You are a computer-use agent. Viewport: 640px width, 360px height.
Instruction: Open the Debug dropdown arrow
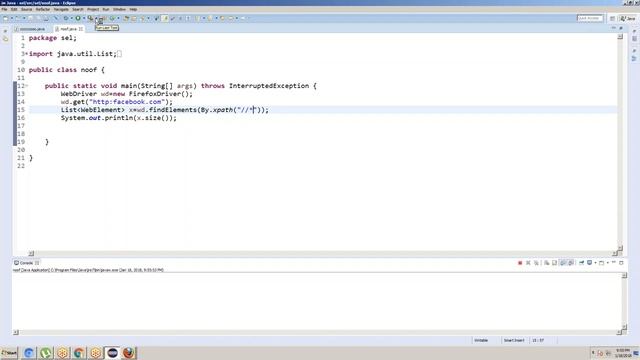[x=71, y=18]
